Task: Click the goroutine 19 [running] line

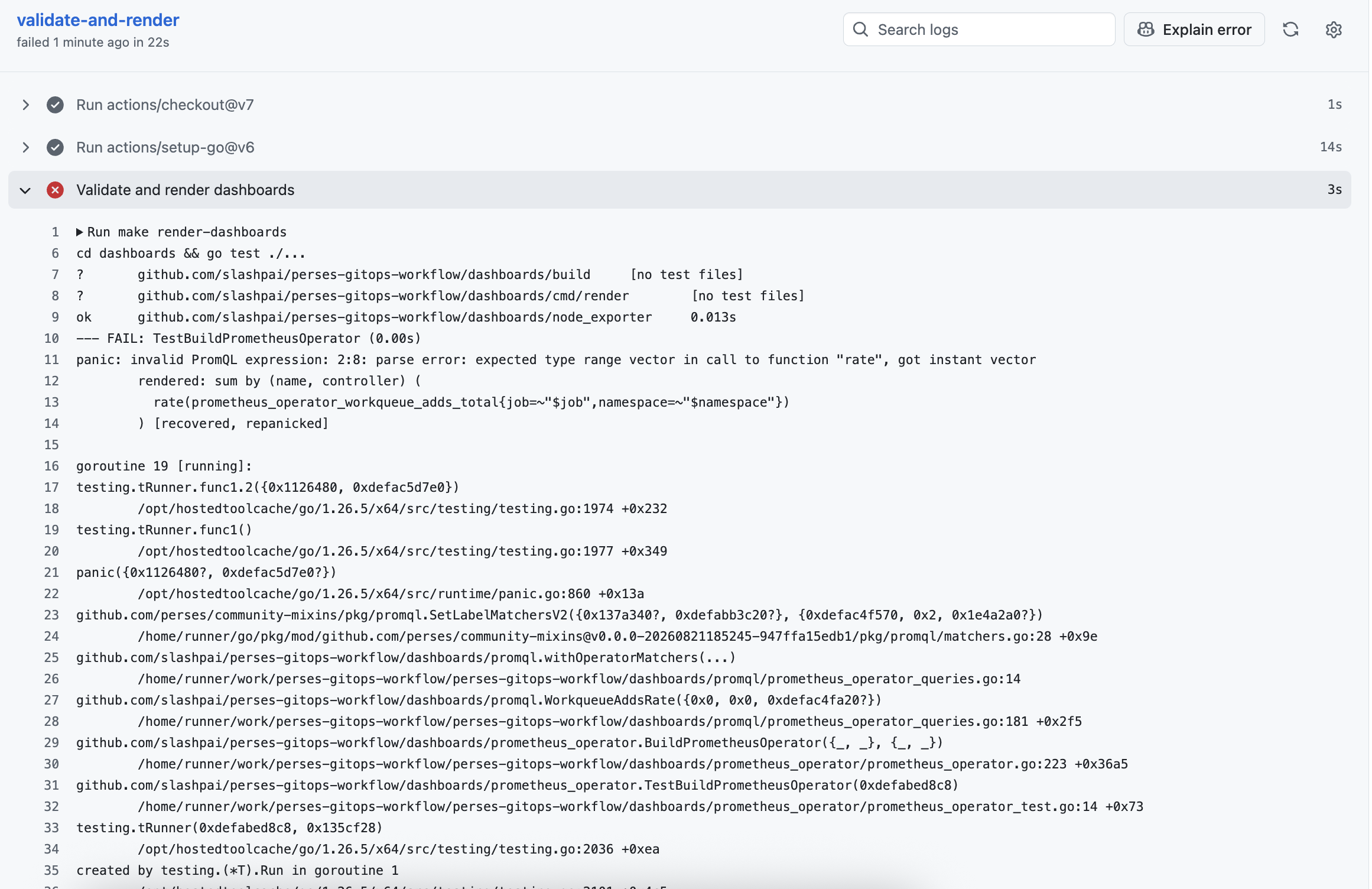Action: [x=164, y=466]
